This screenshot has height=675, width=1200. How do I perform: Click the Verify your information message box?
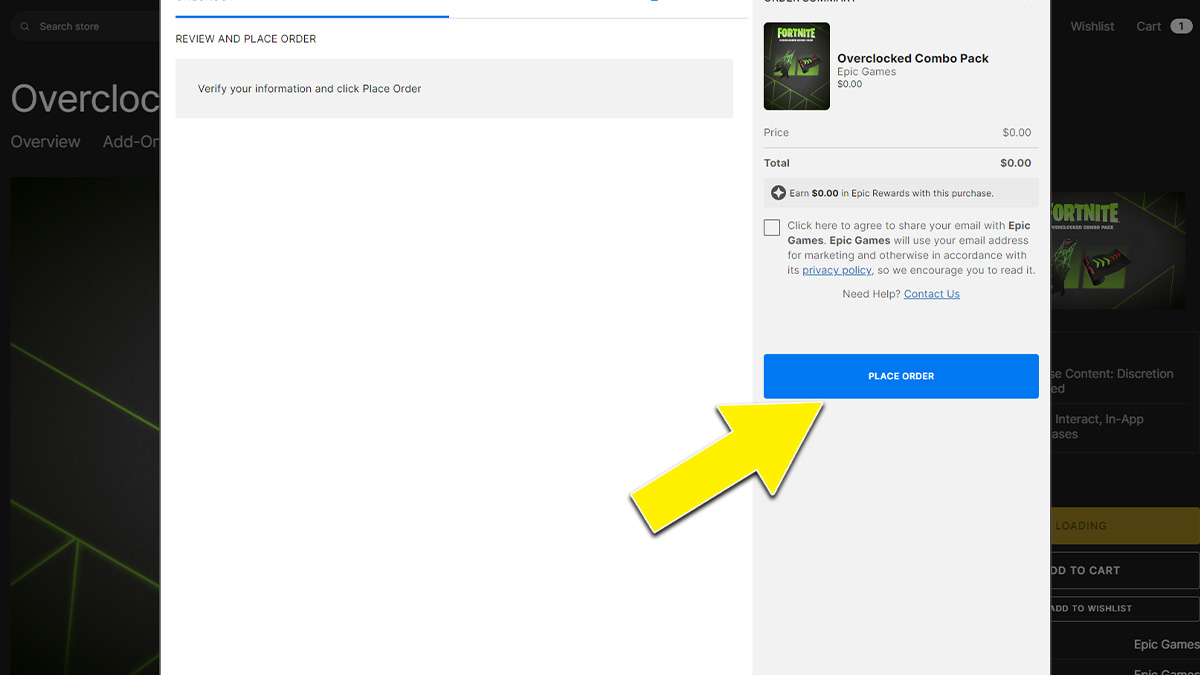click(x=454, y=89)
